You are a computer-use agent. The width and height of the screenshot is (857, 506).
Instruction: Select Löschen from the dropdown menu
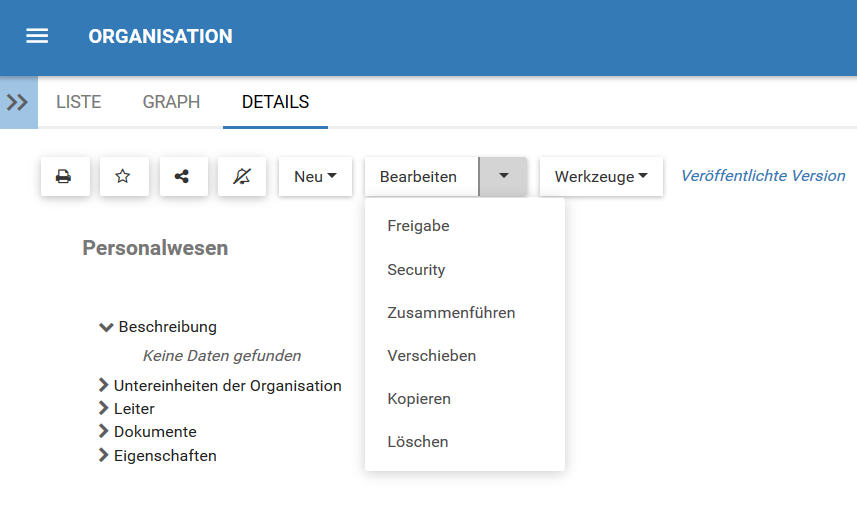417,442
